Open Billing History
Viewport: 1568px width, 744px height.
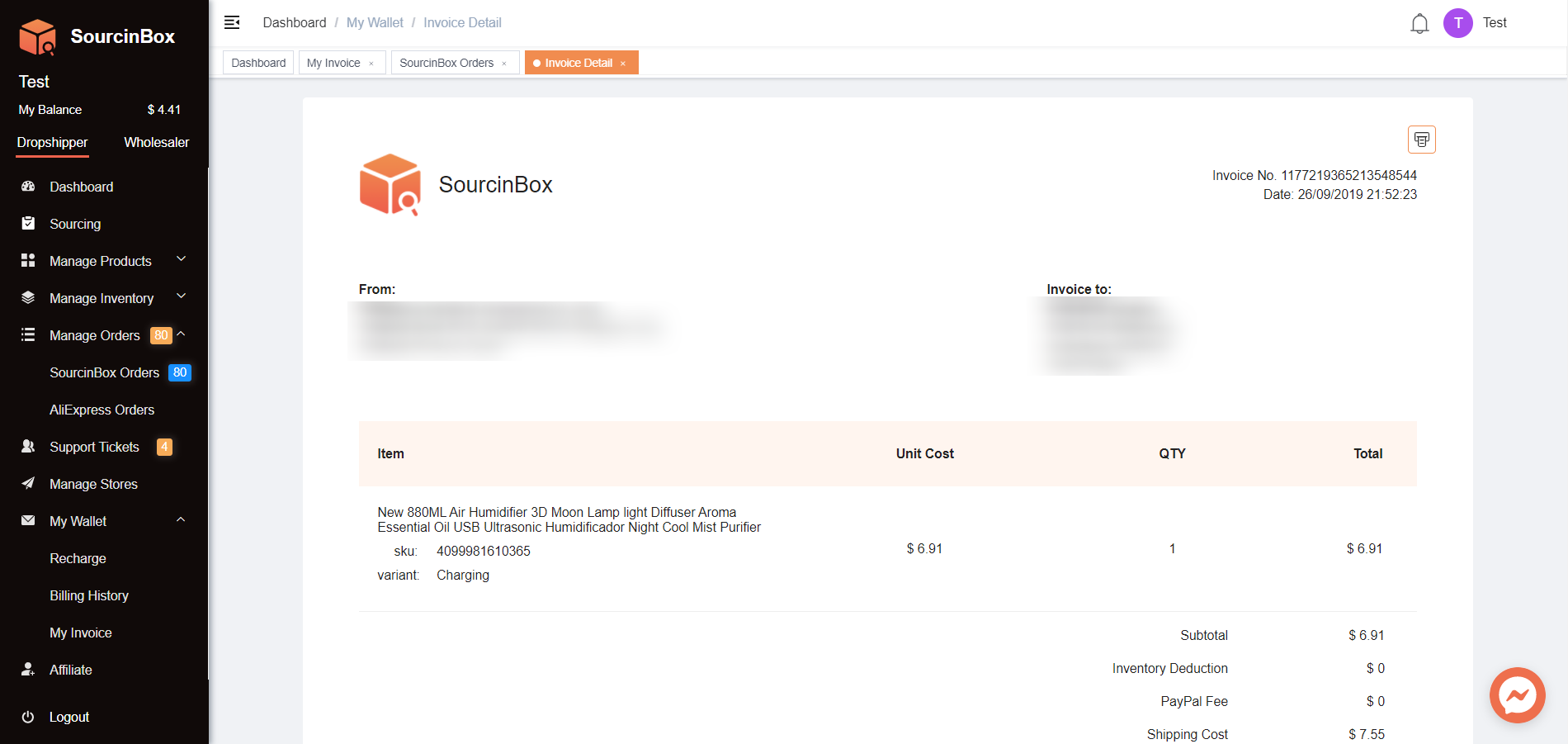tap(89, 595)
